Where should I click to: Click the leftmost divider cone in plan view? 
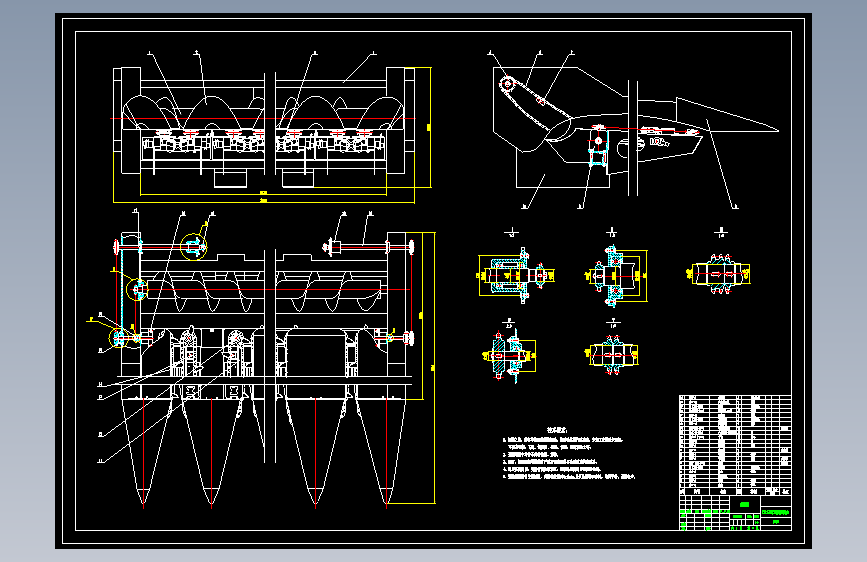(144, 451)
